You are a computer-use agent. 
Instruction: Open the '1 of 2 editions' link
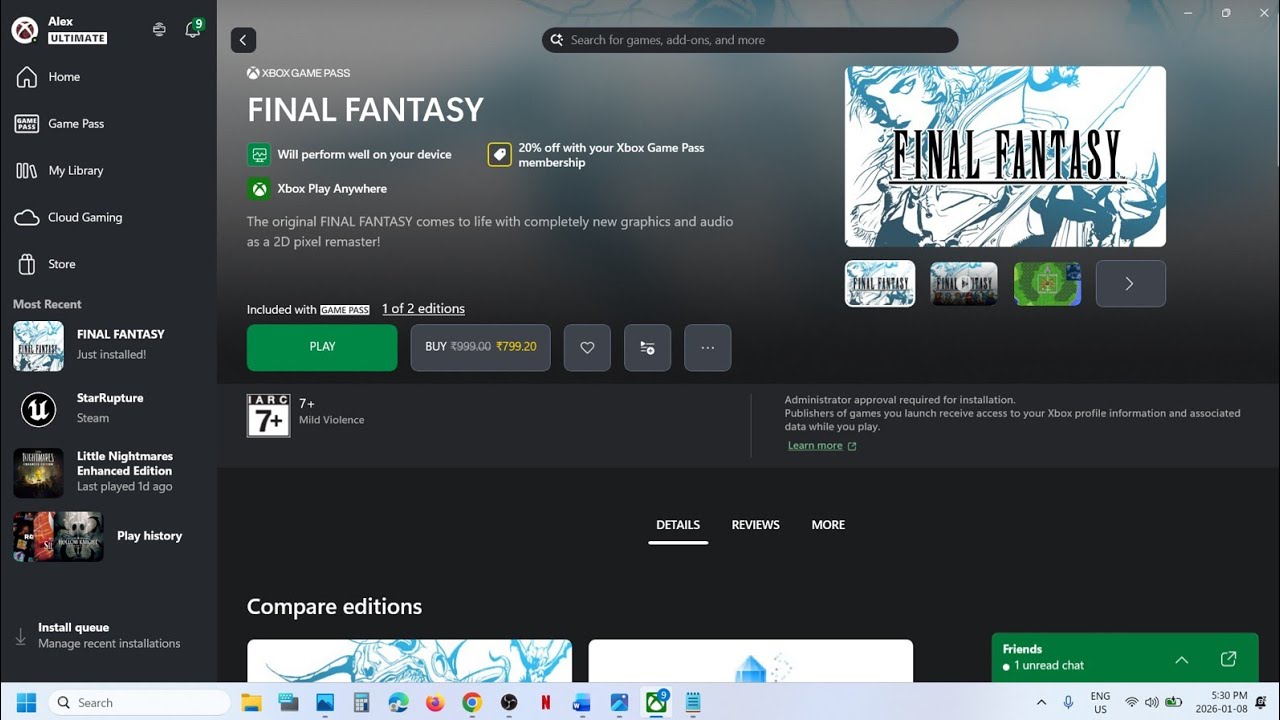tap(423, 309)
